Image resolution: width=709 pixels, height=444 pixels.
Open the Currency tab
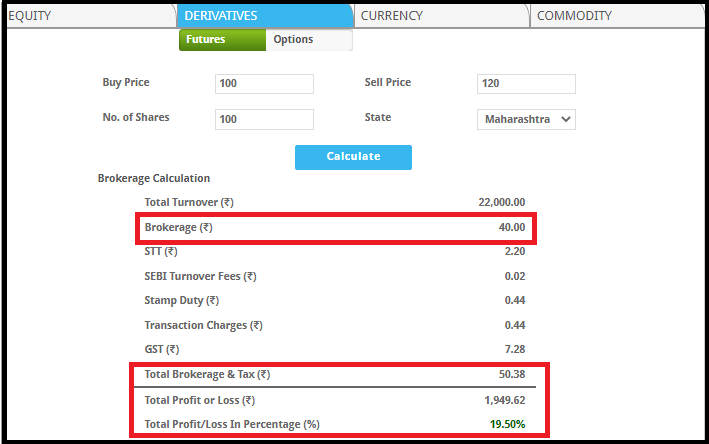click(x=392, y=16)
